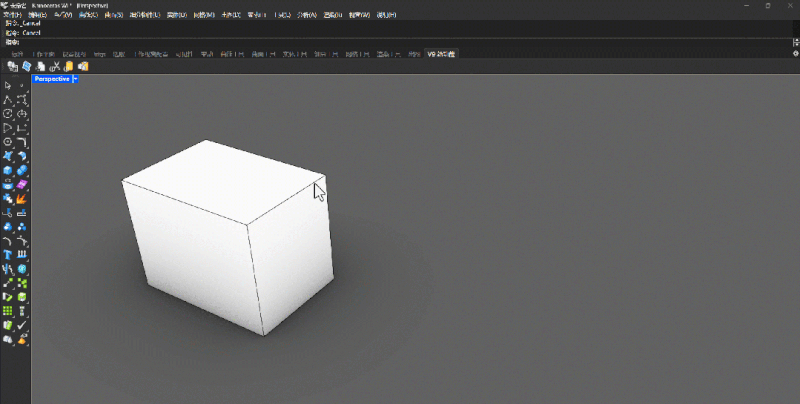Select the arrow selection tool in left toolbar

[x=8, y=86]
